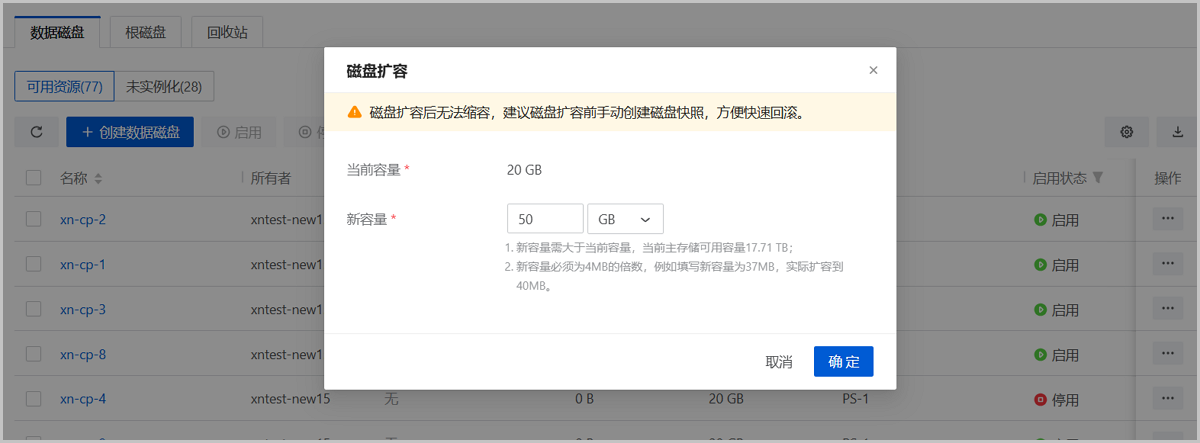
Task: Click the 停用 status of xn-cp-4
Action: [x=1057, y=400]
